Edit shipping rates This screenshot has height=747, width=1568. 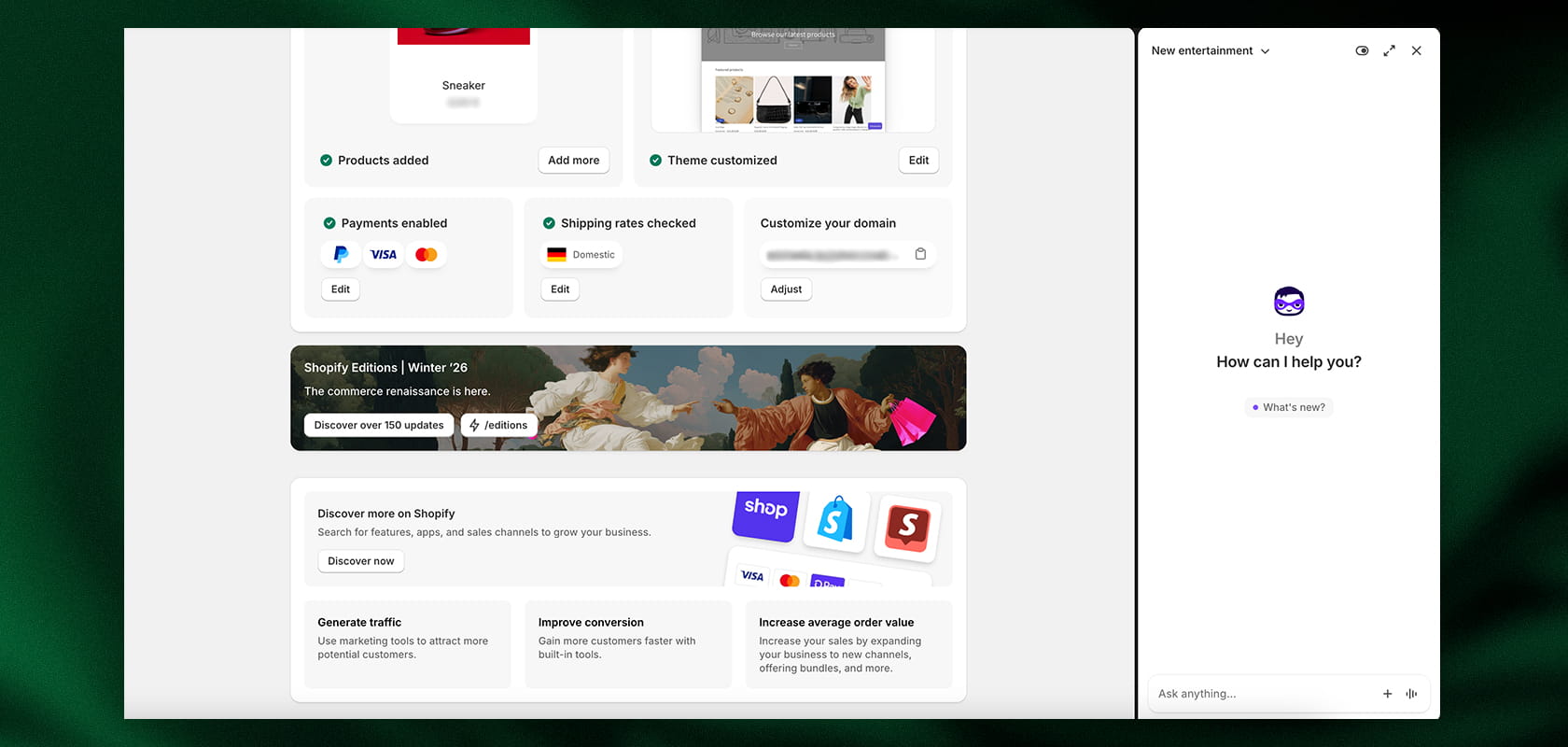[x=560, y=289]
